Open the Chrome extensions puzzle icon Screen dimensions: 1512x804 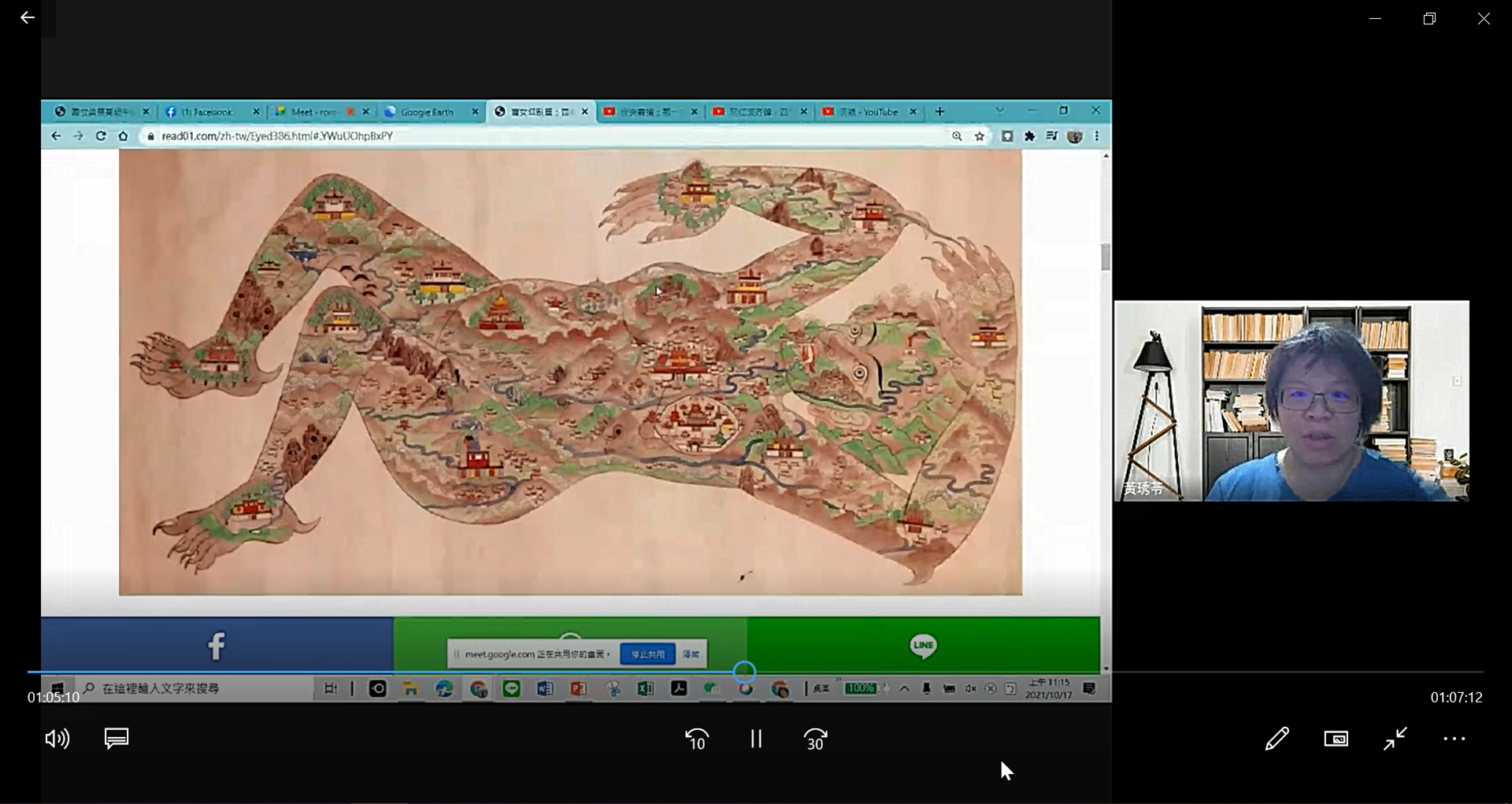tap(1029, 136)
